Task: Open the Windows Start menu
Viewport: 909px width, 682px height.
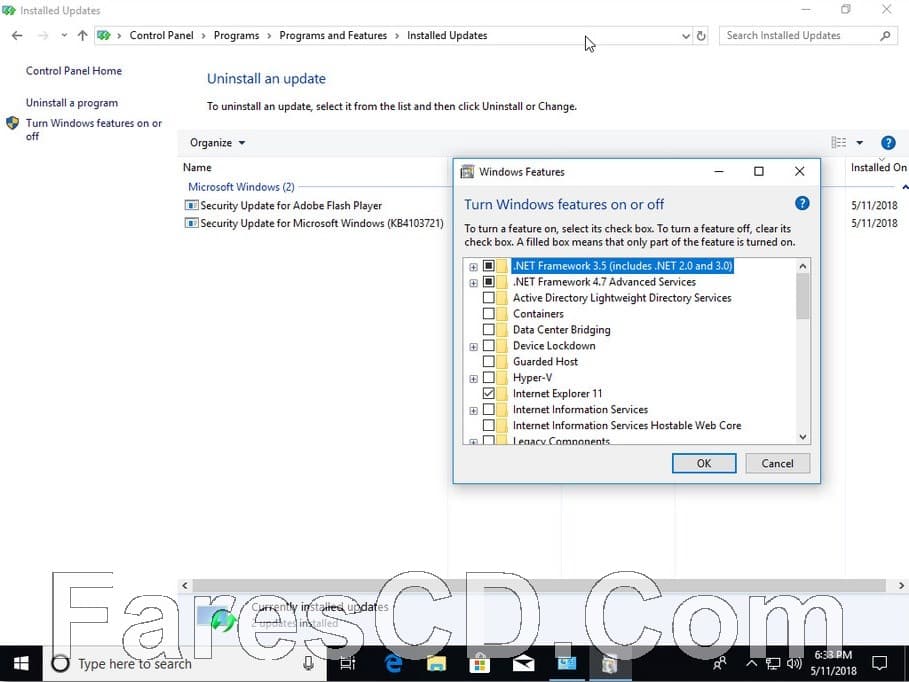Action: coord(21,663)
